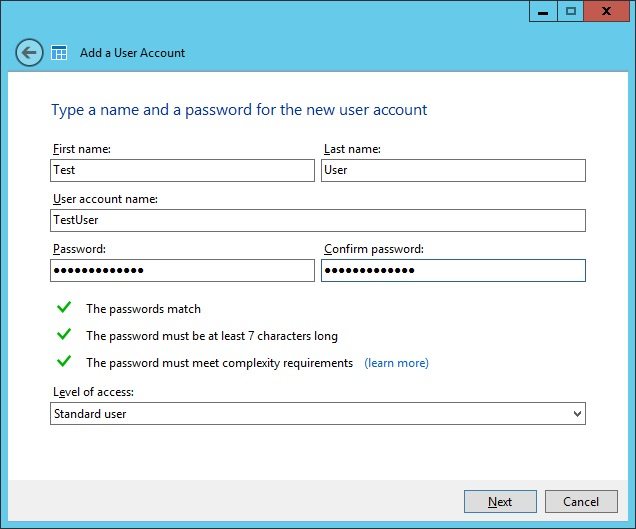636x529 pixels.
Task: Click "The password must meet complexity requirements" text
Action: pyautogui.click(x=219, y=363)
